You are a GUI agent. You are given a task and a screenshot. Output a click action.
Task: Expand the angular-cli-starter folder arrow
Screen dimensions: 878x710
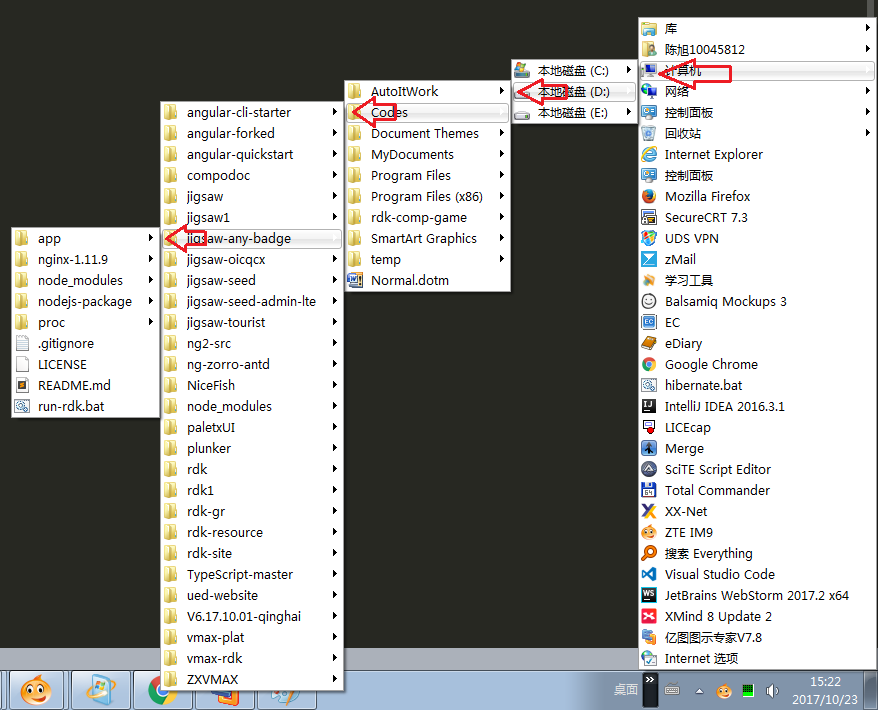click(x=334, y=112)
